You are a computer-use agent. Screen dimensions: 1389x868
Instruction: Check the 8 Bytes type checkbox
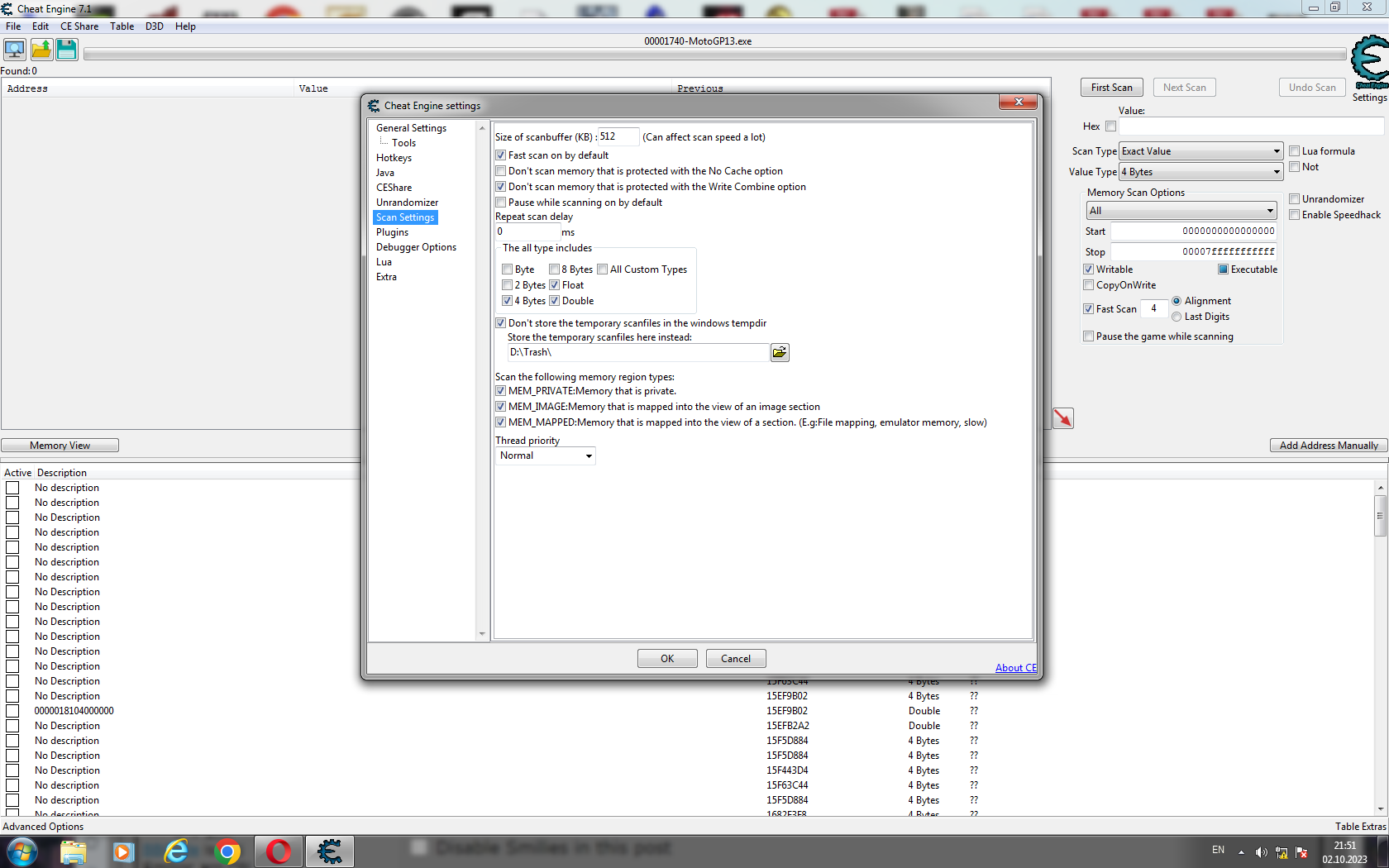555,269
